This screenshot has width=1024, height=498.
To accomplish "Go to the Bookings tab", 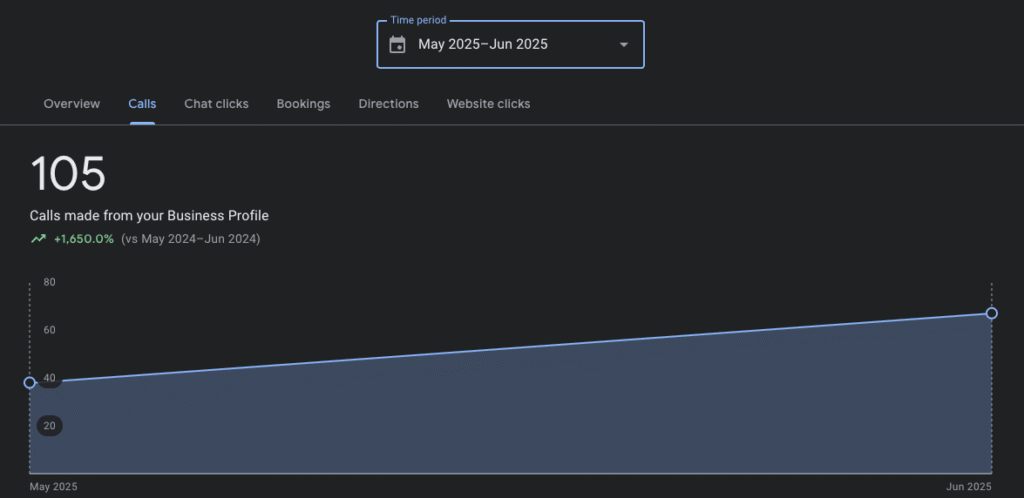I will coord(303,104).
